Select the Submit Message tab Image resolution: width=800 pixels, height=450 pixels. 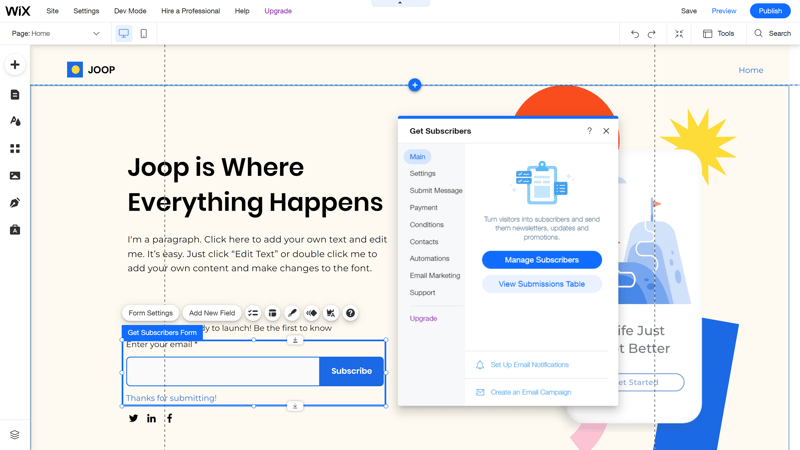[x=436, y=190]
